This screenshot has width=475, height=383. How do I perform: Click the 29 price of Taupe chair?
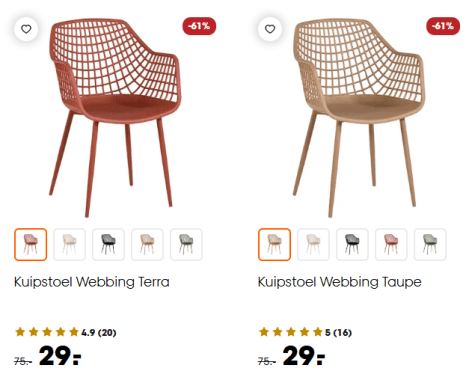[303, 356]
